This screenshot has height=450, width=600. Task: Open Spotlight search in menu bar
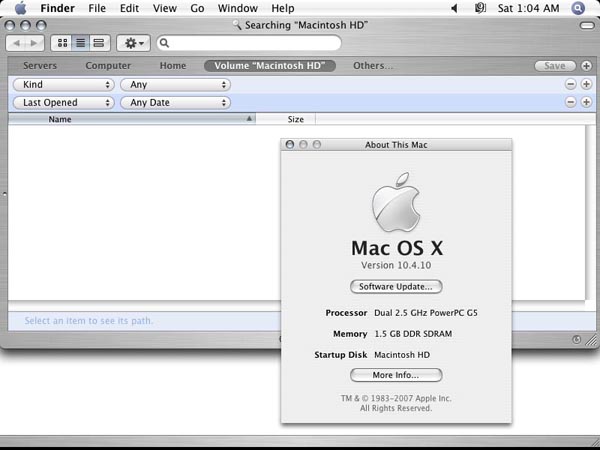point(578,8)
